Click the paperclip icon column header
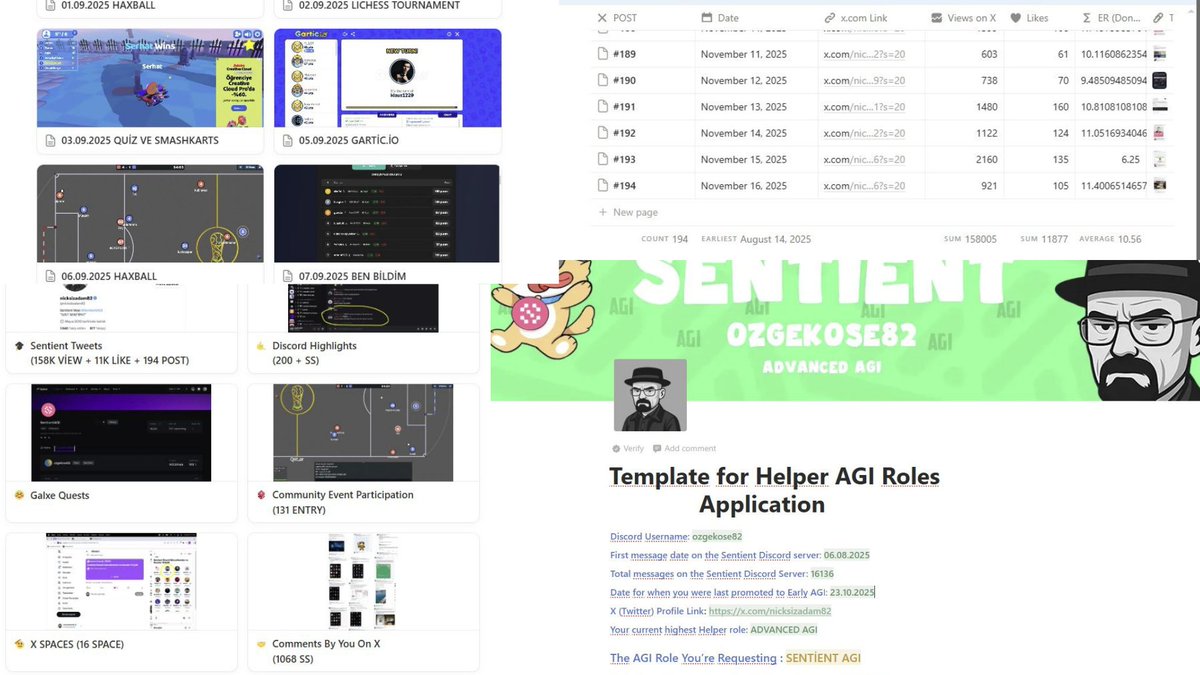This screenshot has height=675, width=1200. coord(1158,17)
